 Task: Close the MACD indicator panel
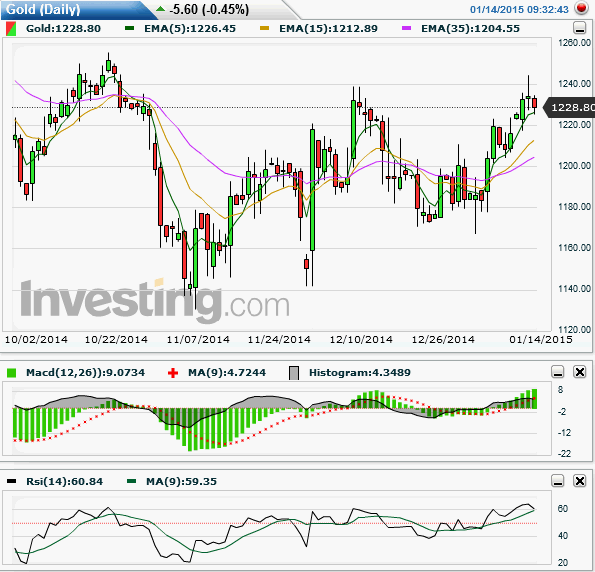[x=580, y=372]
